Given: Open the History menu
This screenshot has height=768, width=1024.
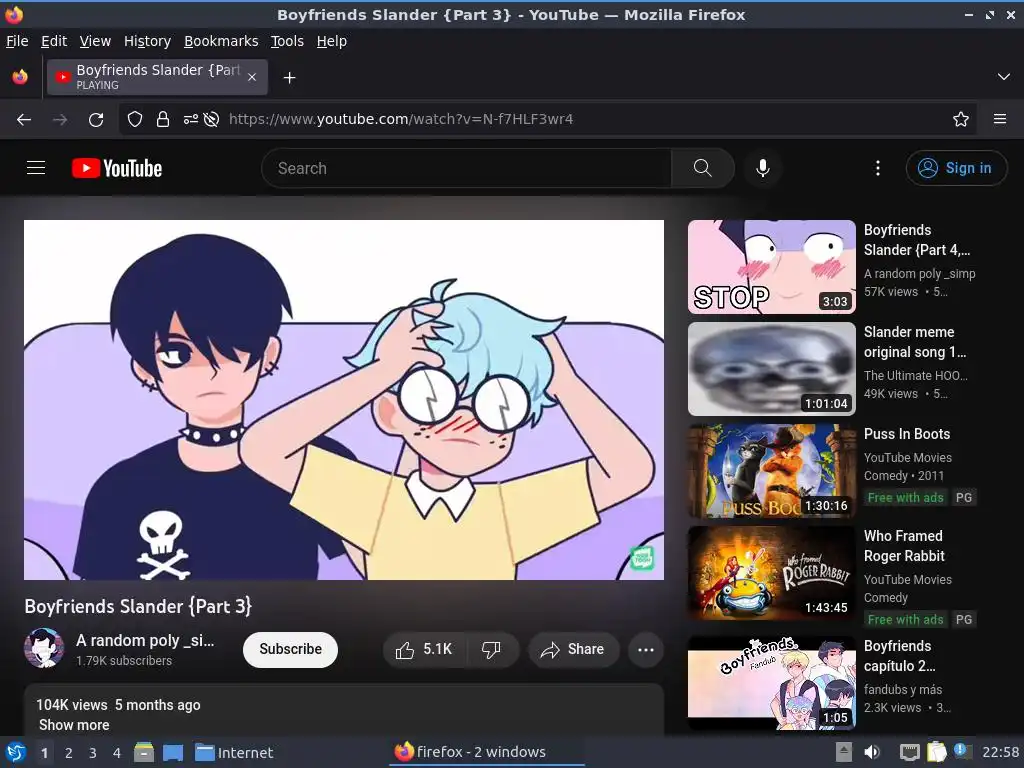Looking at the screenshot, I should pos(148,41).
